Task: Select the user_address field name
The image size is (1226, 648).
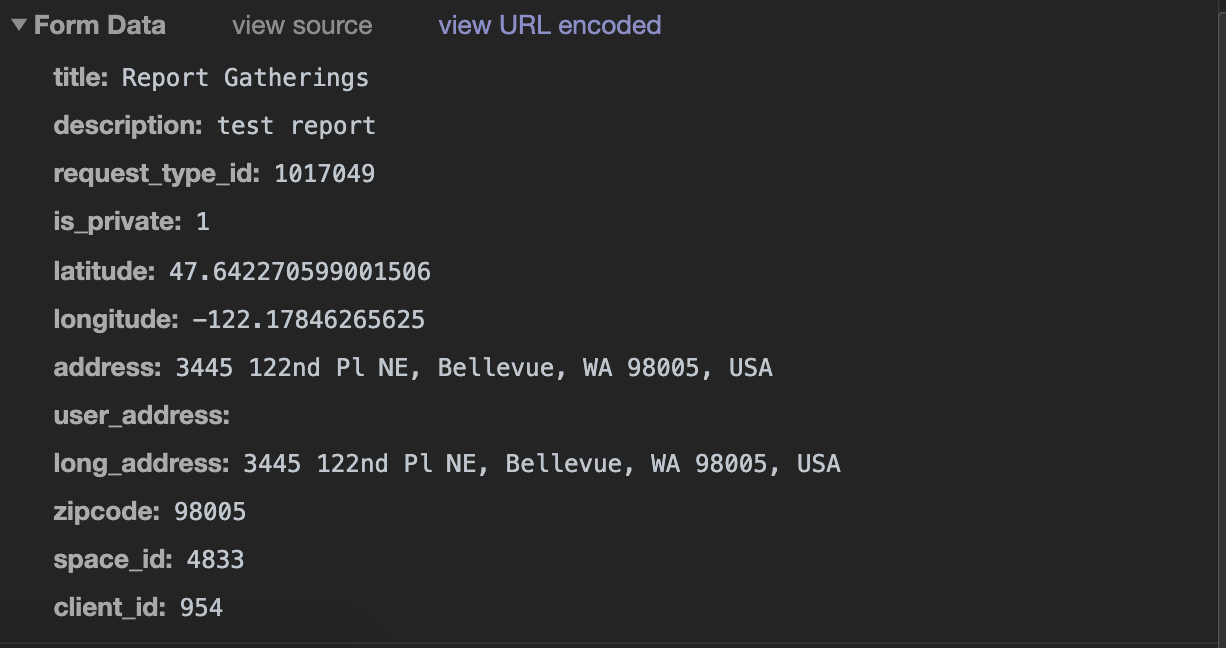Action: [141, 416]
